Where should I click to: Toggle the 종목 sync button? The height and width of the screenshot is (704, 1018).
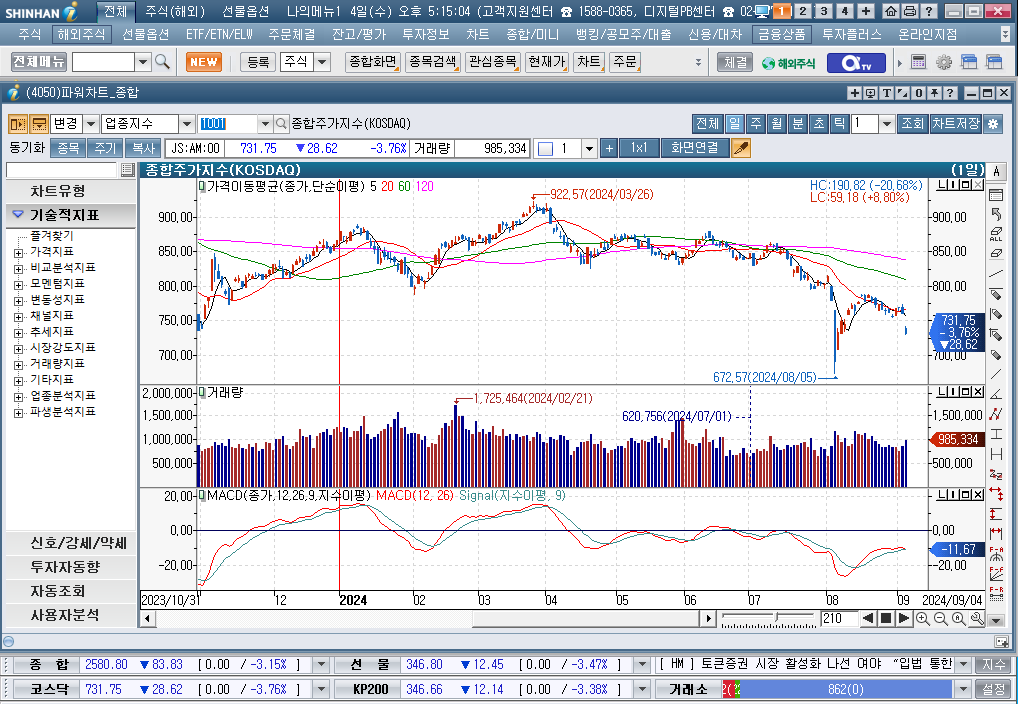click(68, 148)
